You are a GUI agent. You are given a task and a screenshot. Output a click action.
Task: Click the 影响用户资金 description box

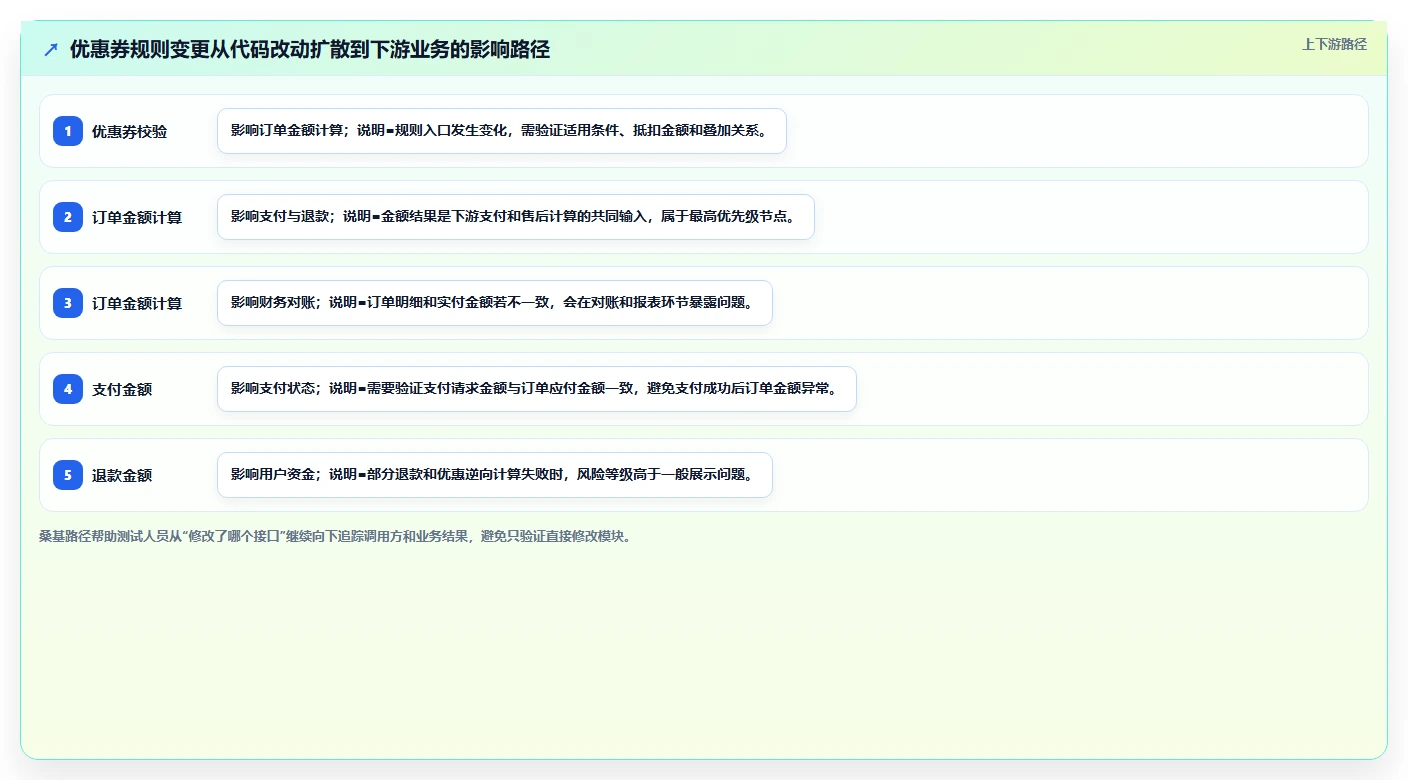coord(495,475)
